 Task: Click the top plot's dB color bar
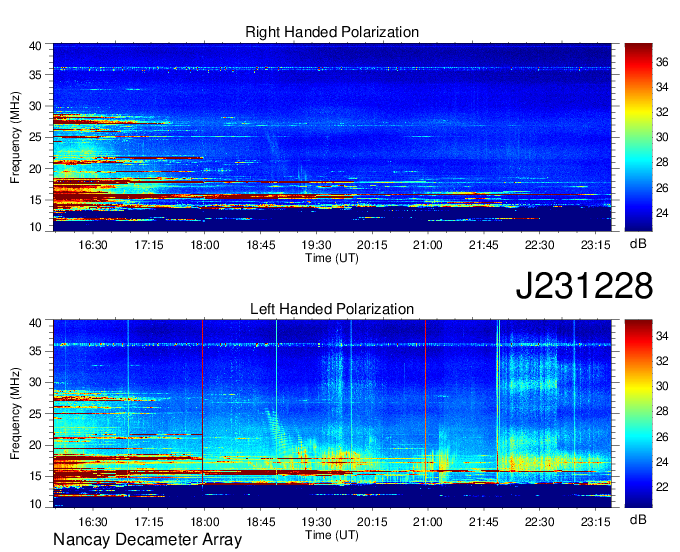coord(638,137)
